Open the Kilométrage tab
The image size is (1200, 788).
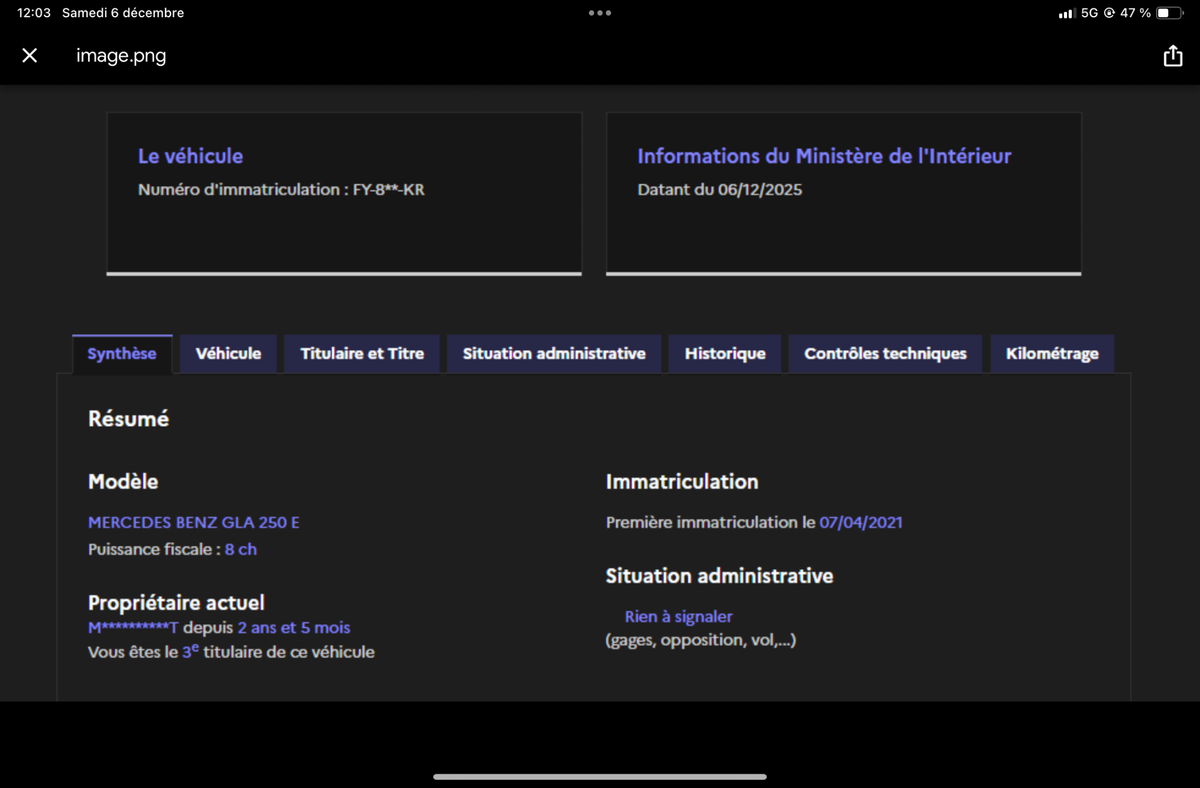[1052, 354]
